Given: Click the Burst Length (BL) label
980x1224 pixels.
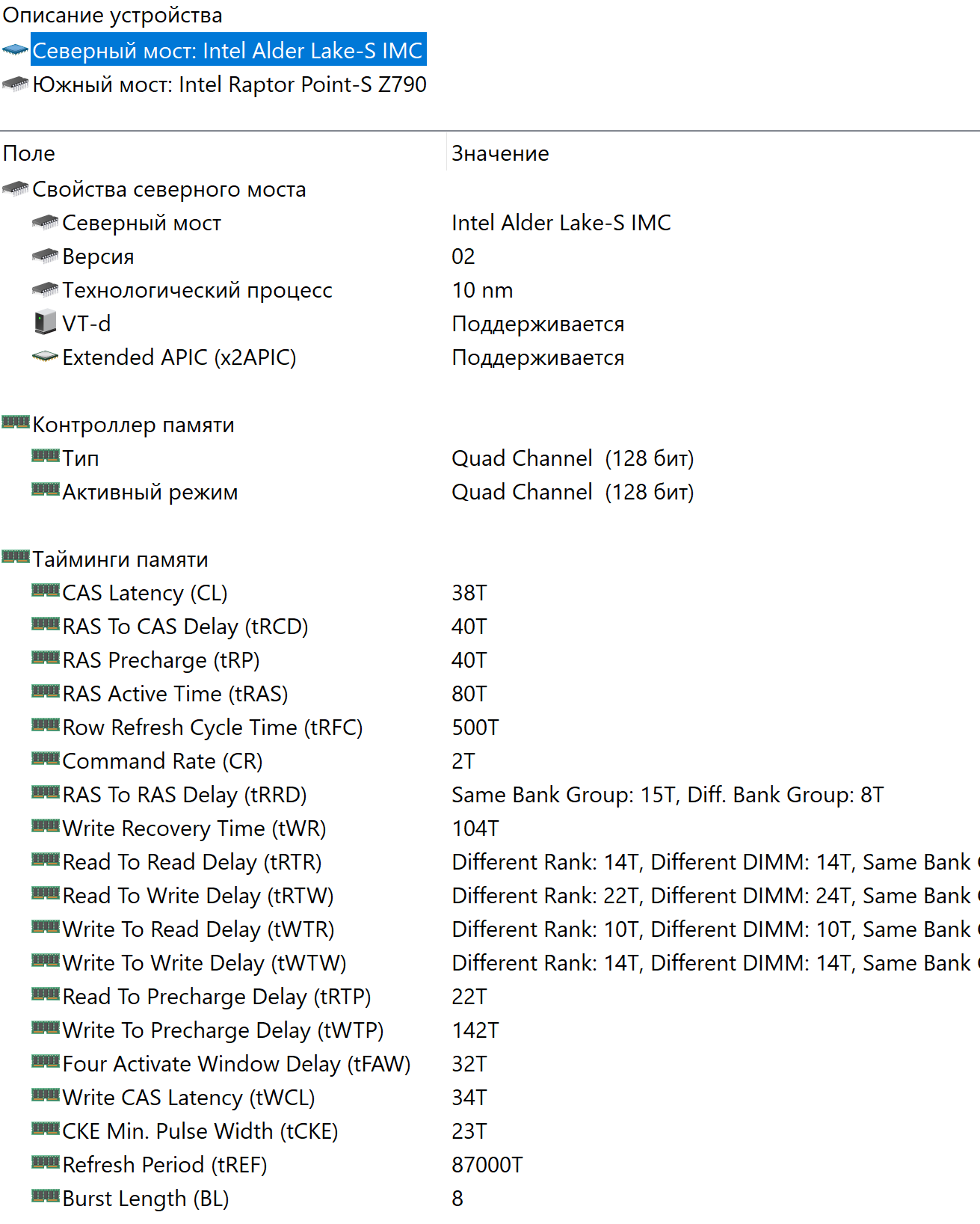Looking at the screenshot, I should [145, 1199].
